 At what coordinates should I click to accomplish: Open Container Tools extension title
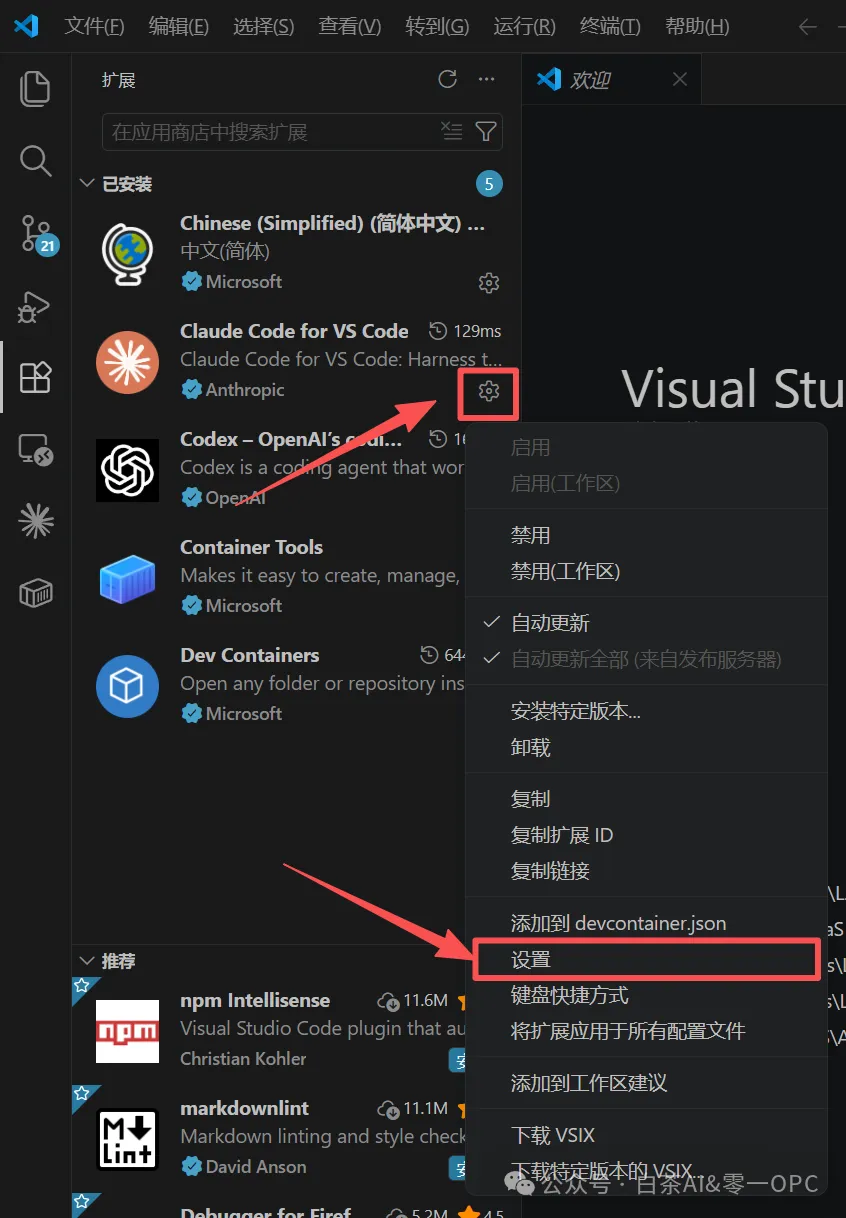pos(251,547)
